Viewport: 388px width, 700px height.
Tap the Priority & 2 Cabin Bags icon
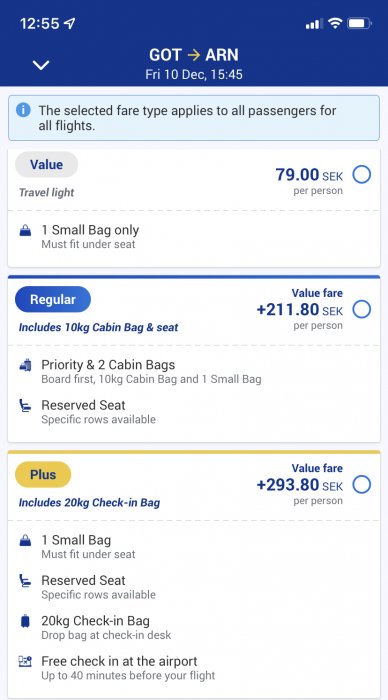point(25,366)
